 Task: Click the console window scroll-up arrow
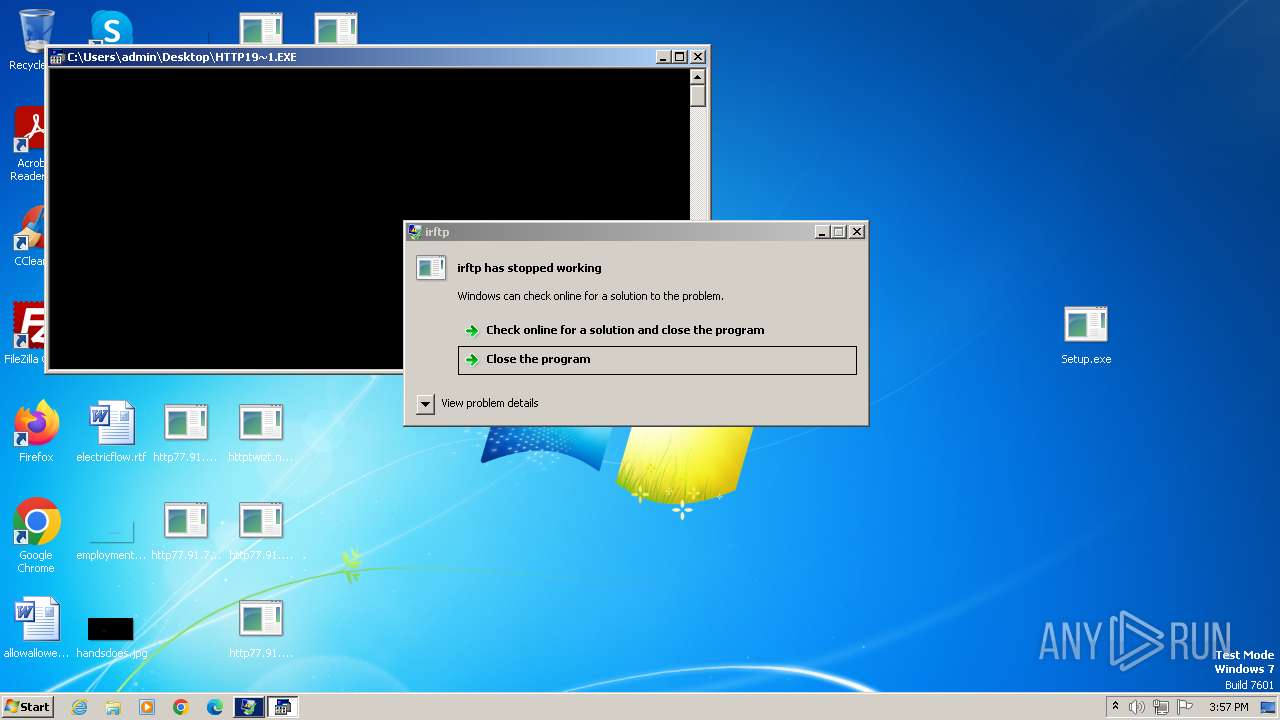click(x=698, y=77)
